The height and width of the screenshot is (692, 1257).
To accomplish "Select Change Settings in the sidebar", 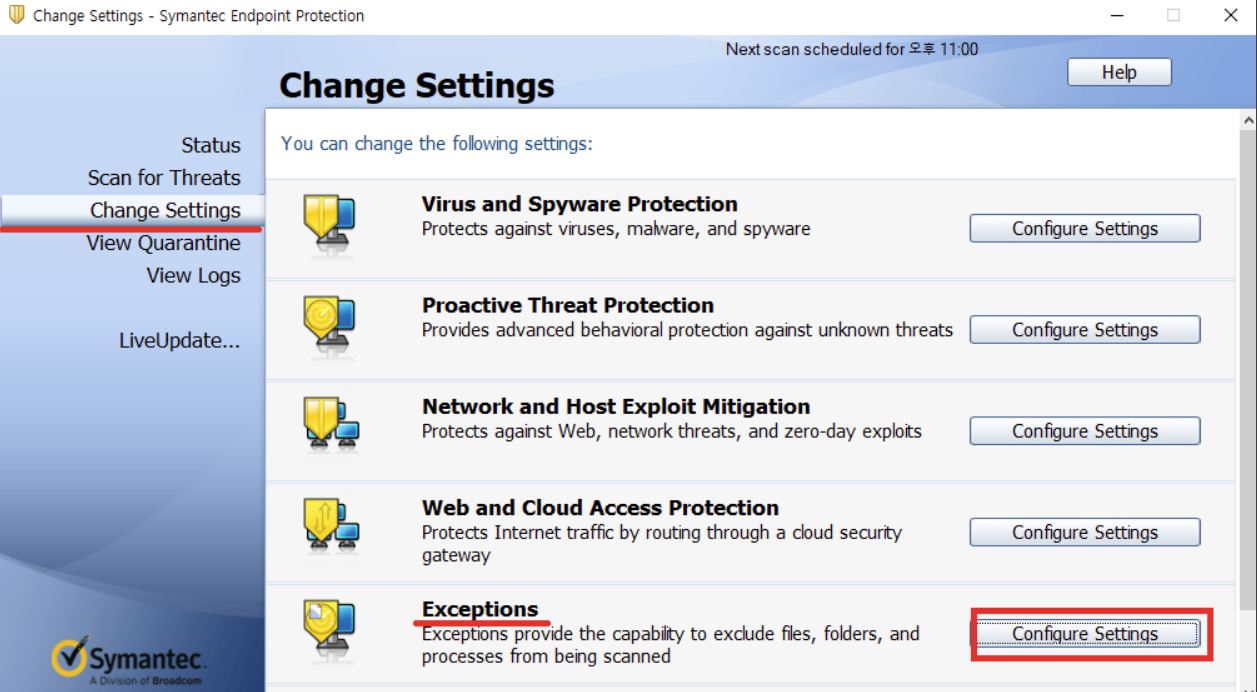I will [x=165, y=210].
